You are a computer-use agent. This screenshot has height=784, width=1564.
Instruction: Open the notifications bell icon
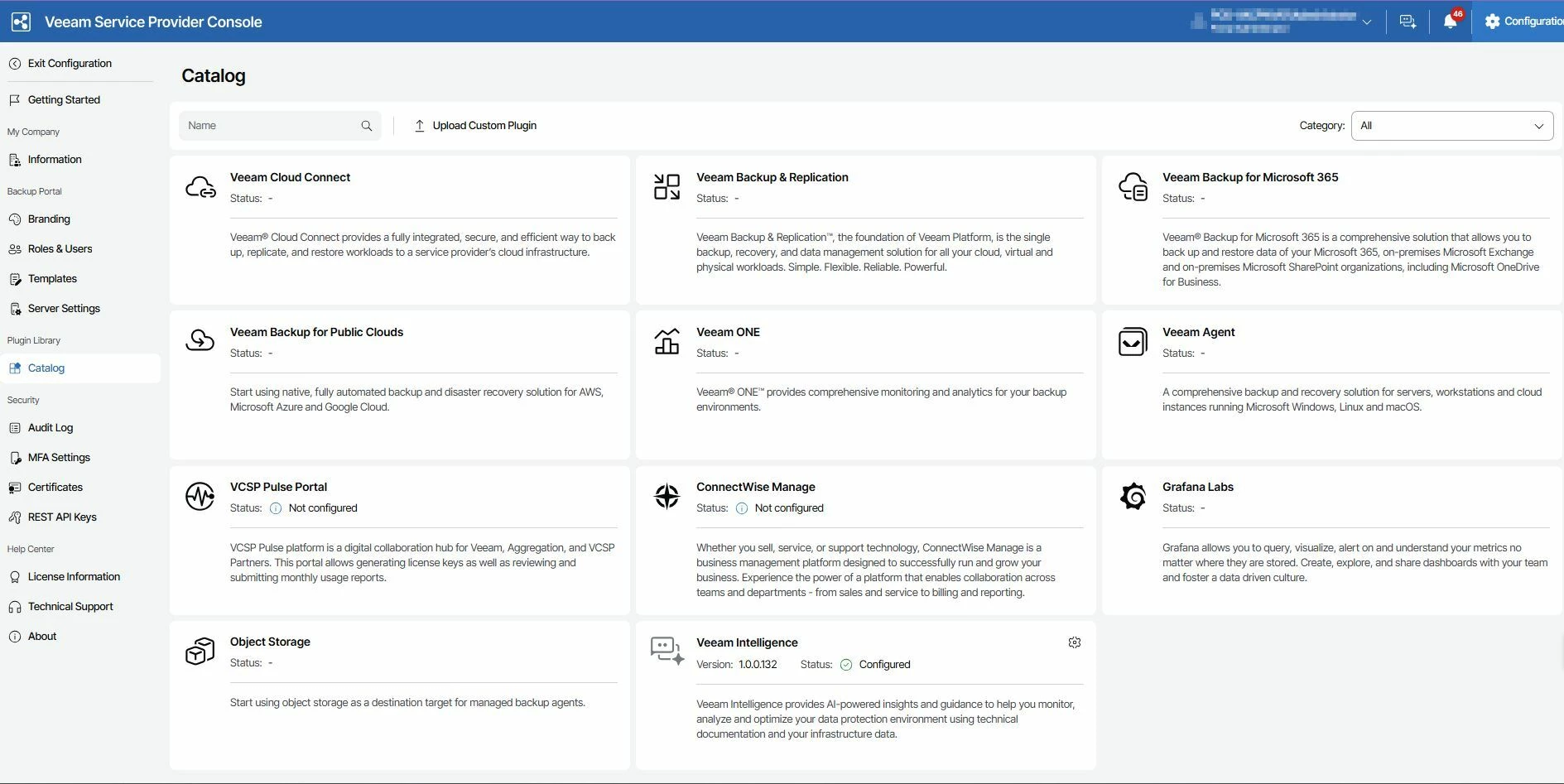pyautogui.click(x=1450, y=22)
